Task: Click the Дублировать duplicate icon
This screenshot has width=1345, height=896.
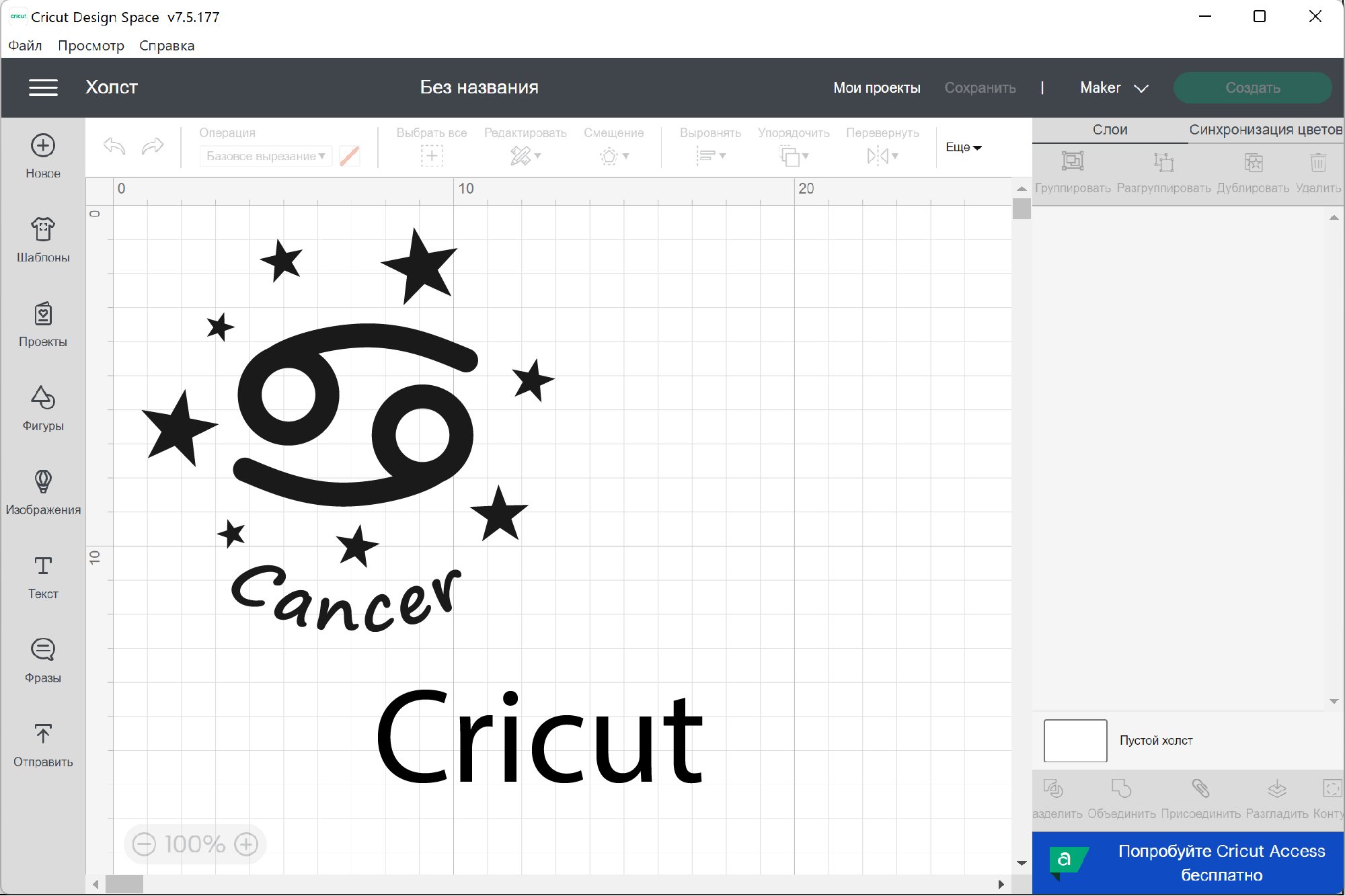Action: (1253, 161)
